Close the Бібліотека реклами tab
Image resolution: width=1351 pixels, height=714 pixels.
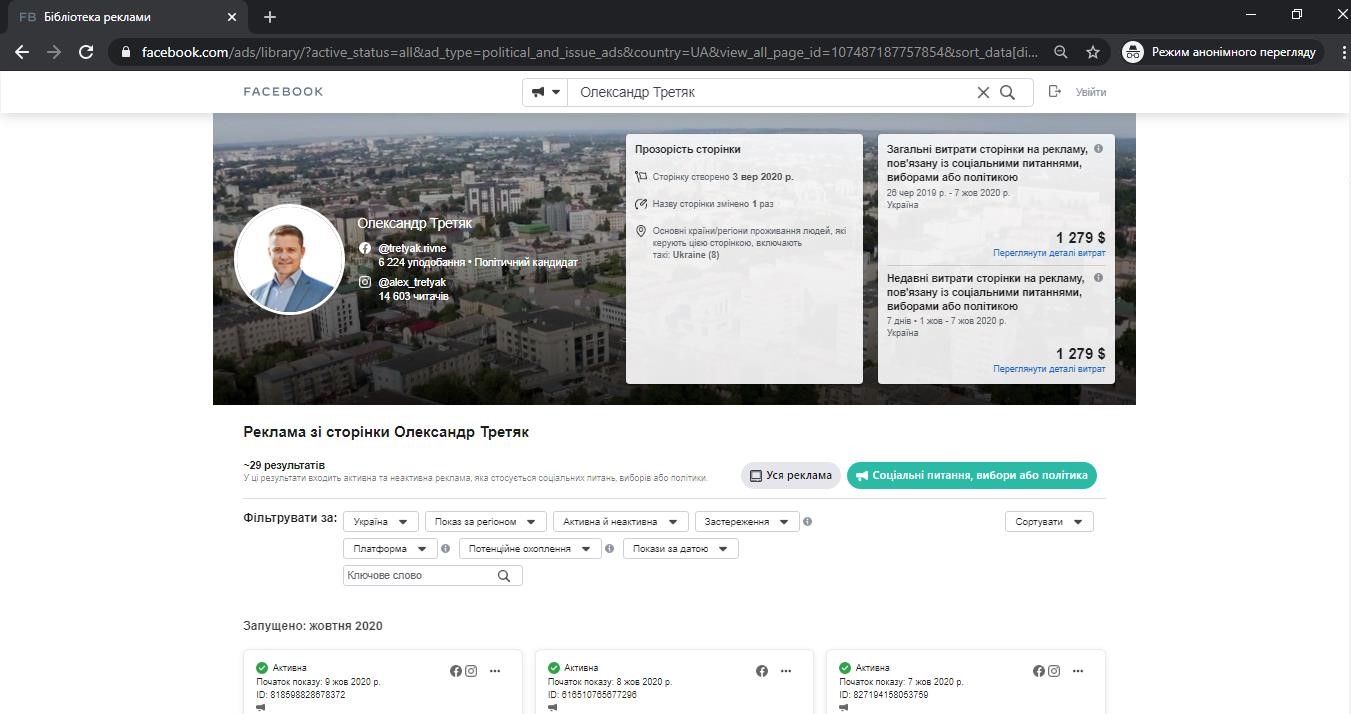click(x=232, y=17)
